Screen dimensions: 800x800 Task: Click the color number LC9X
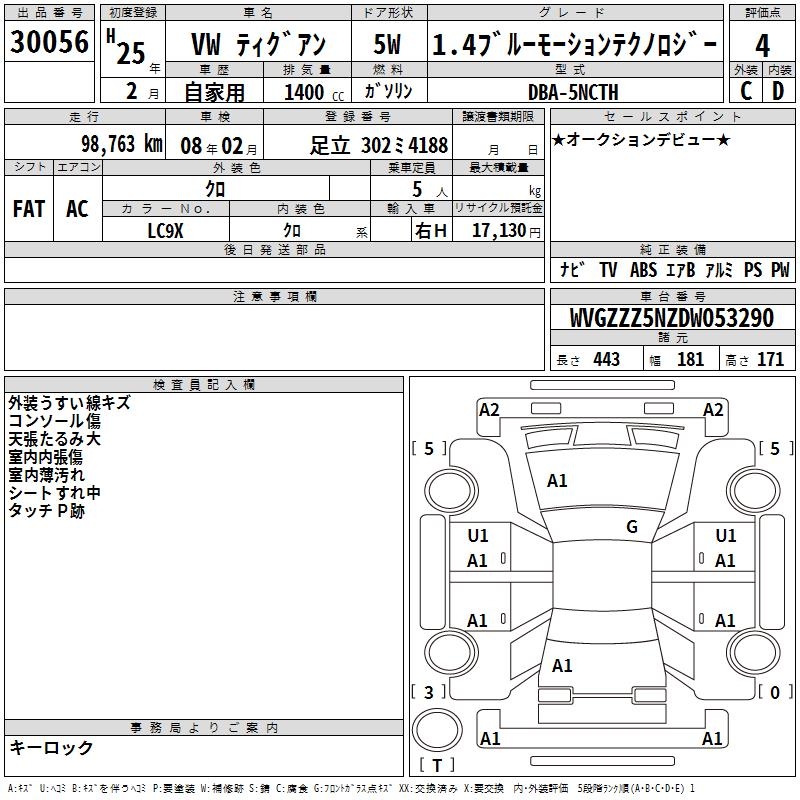click(165, 231)
